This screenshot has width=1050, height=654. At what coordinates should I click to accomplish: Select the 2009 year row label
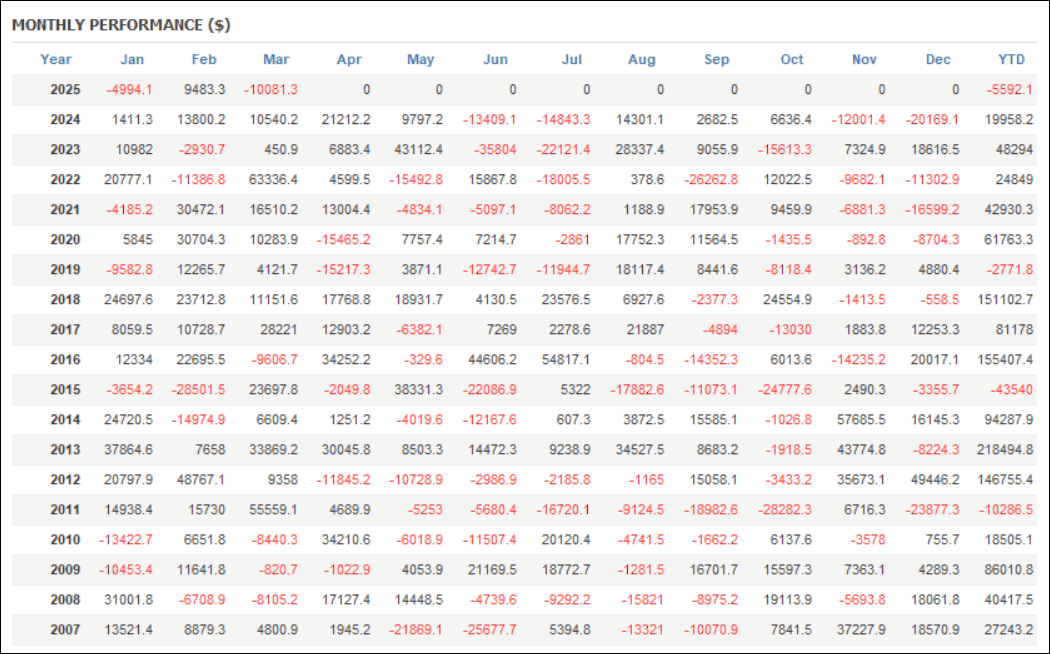(65, 570)
